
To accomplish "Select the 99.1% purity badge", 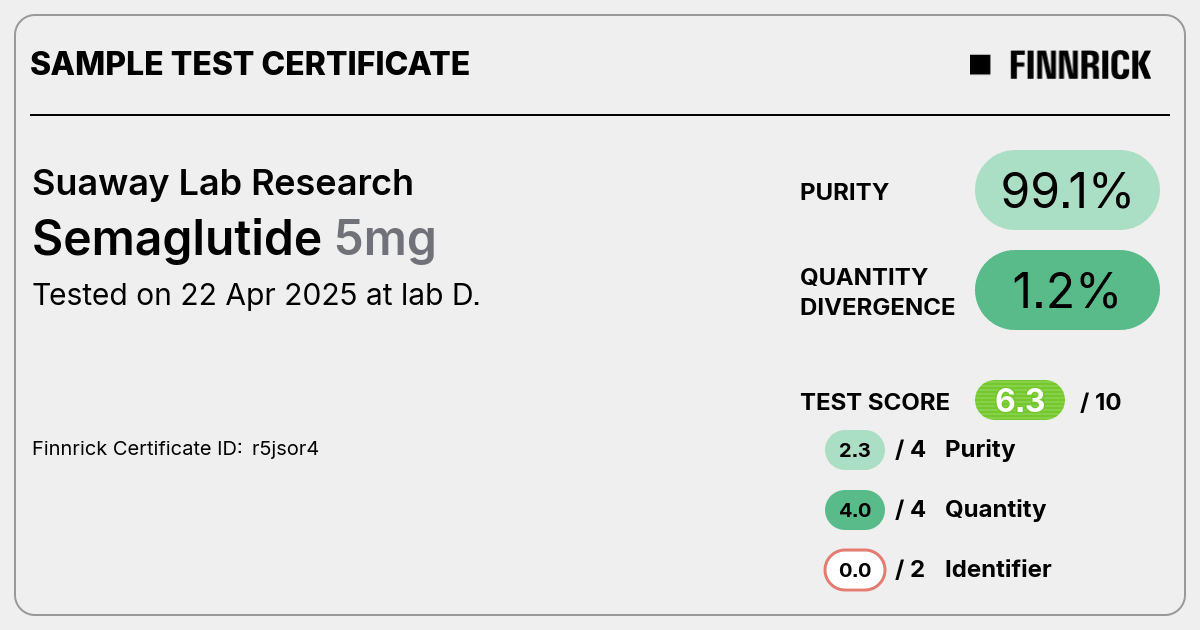I will (1067, 190).
